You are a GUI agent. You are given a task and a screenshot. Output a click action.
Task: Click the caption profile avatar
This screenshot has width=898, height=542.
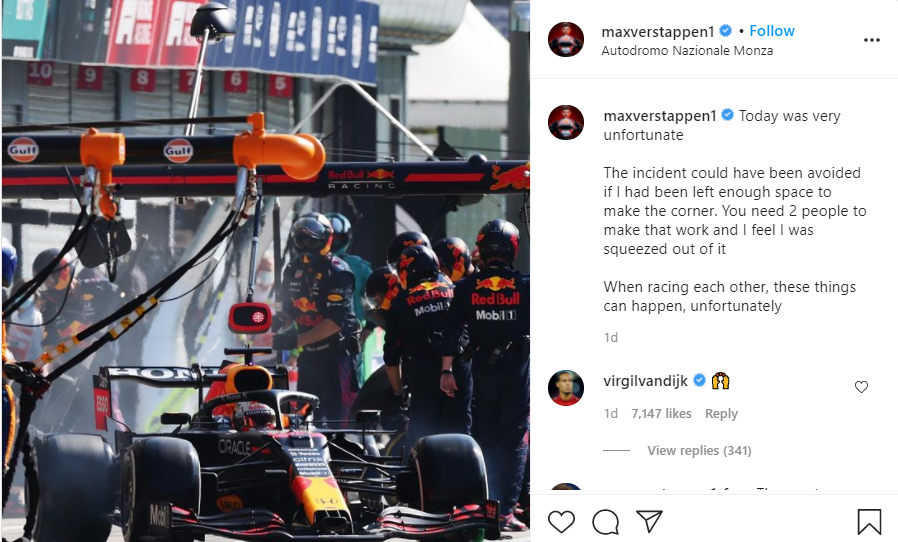(566, 122)
